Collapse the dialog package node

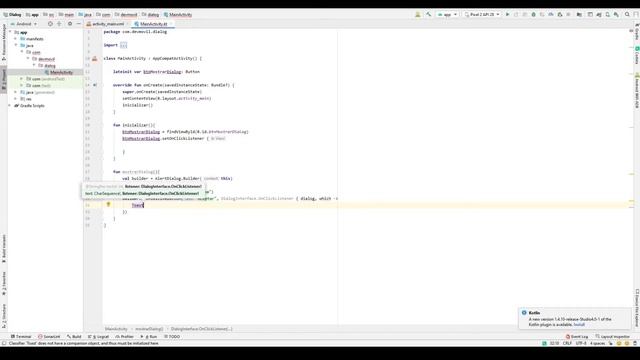tap(34, 65)
